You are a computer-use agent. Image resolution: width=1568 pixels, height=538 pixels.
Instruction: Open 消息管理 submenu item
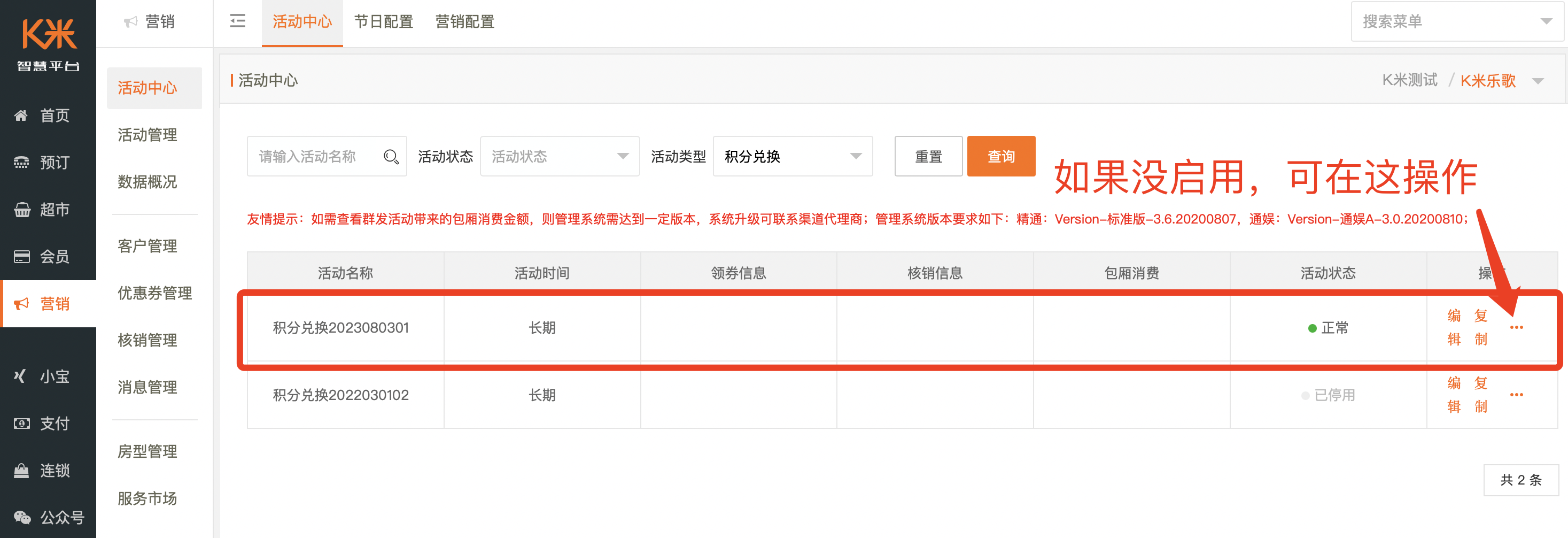coord(148,387)
